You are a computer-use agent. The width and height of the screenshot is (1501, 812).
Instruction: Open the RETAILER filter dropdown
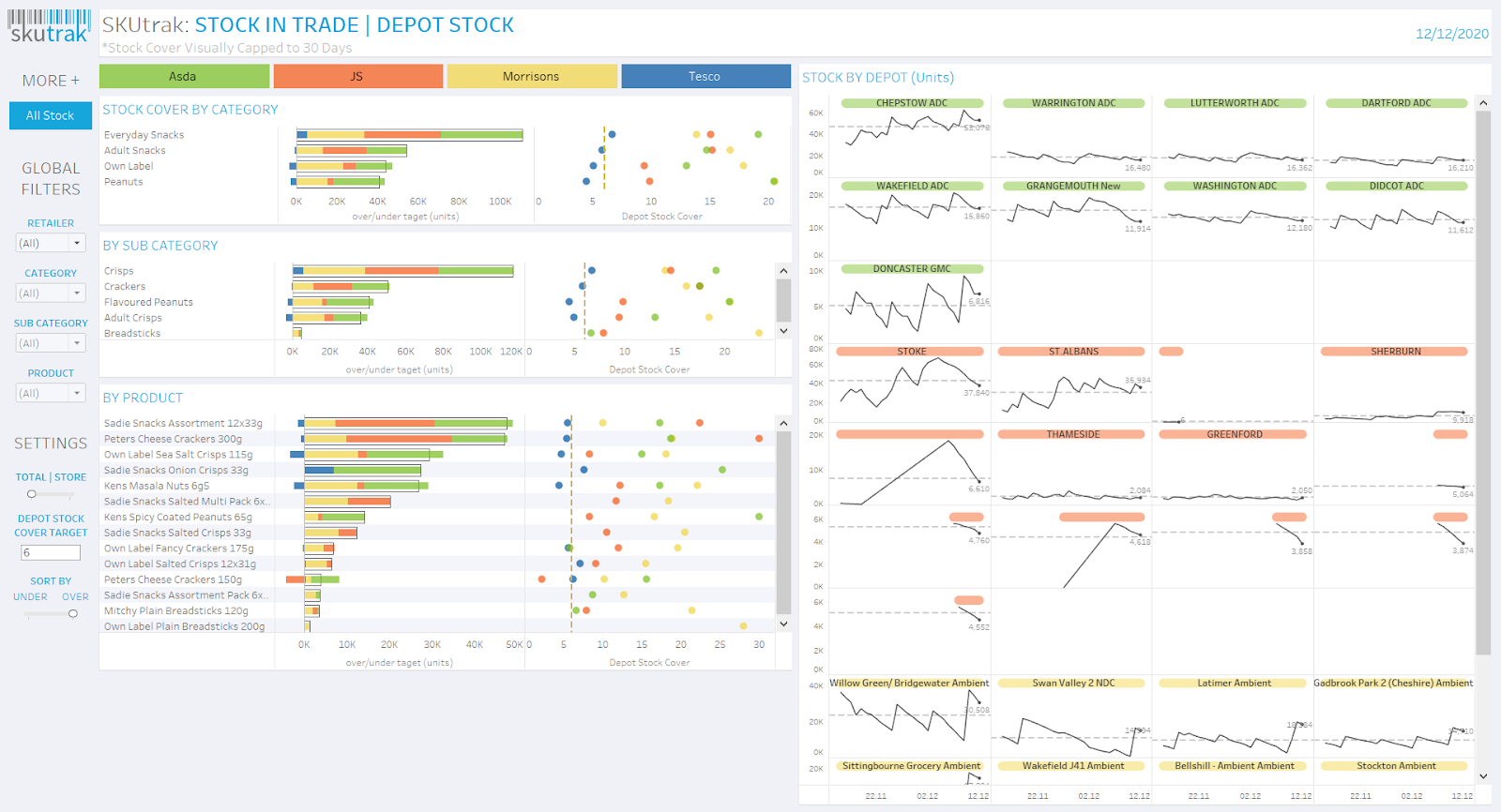coord(51,243)
